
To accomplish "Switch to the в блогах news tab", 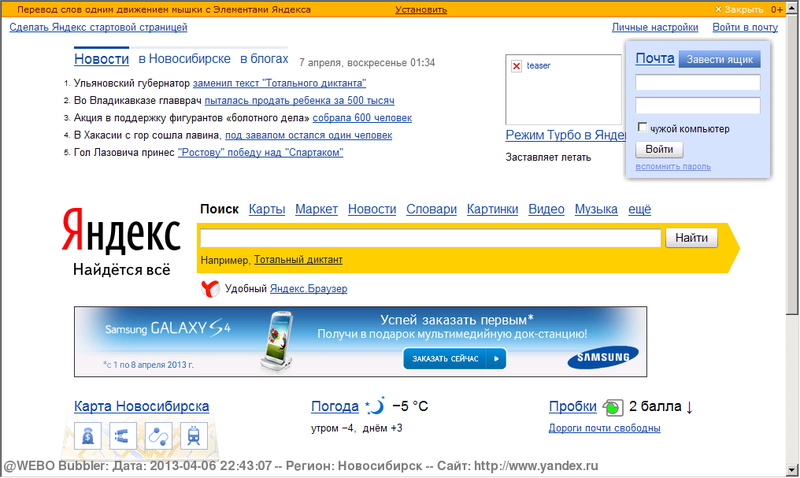I will click(264, 59).
